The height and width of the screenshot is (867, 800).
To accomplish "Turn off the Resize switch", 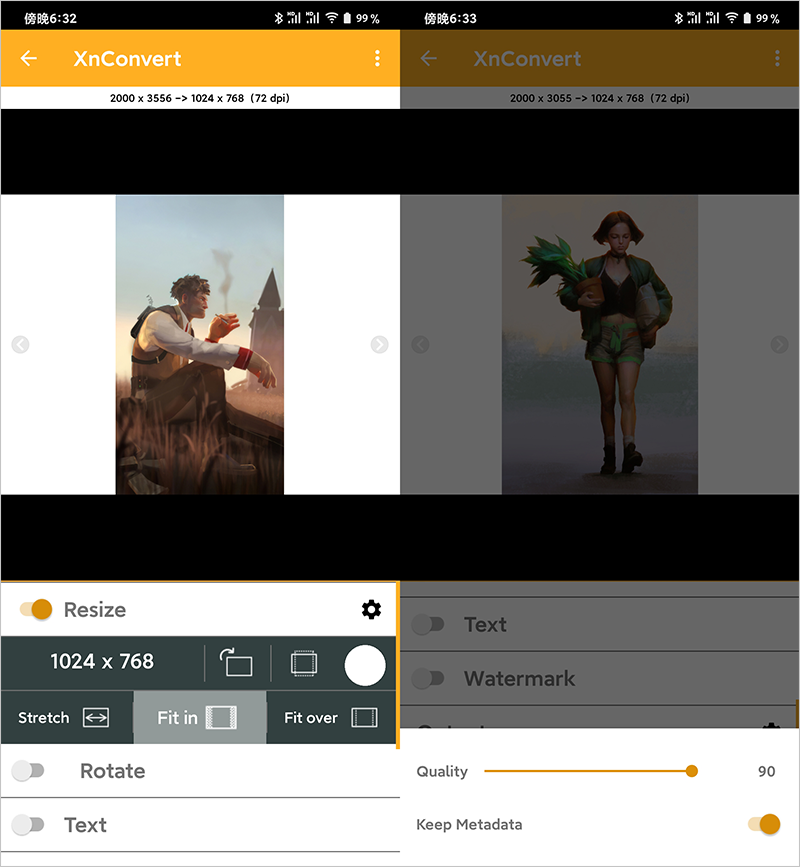I will pyautogui.click(x=36, y=609).
